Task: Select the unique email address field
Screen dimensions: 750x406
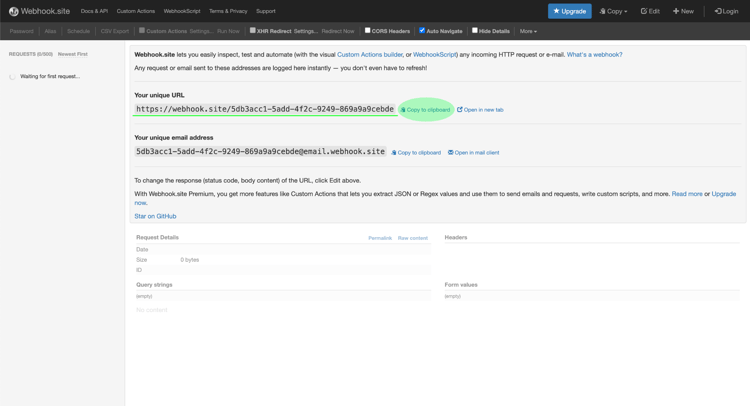Action: [260, 152]
